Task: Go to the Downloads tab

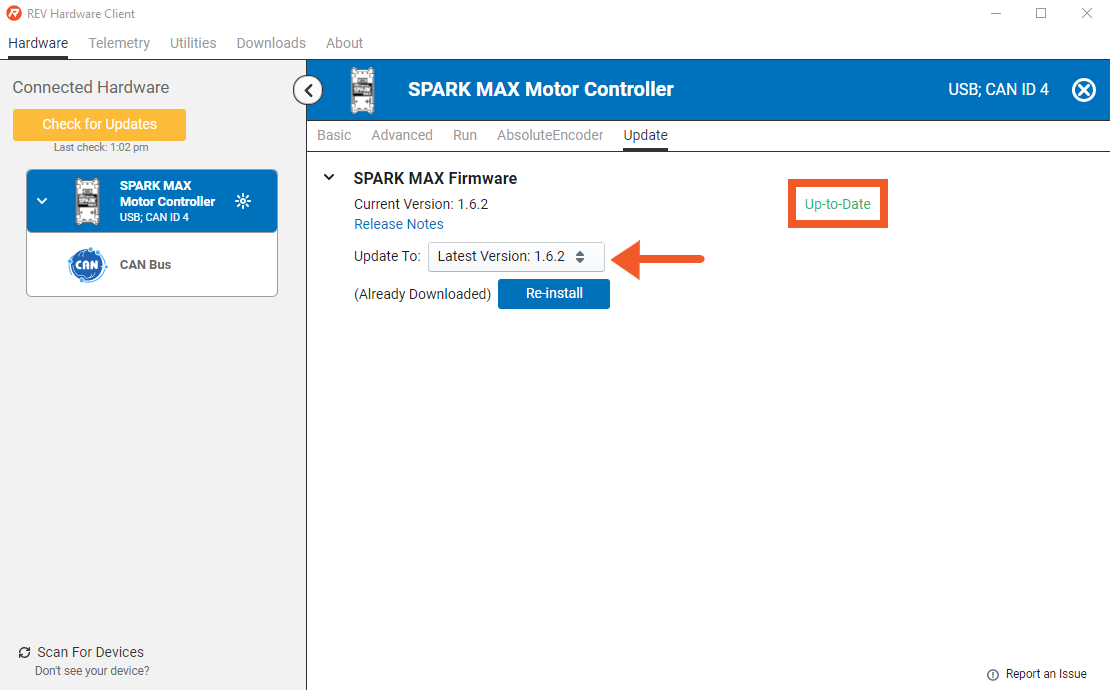Action: (x=271, y=43)
